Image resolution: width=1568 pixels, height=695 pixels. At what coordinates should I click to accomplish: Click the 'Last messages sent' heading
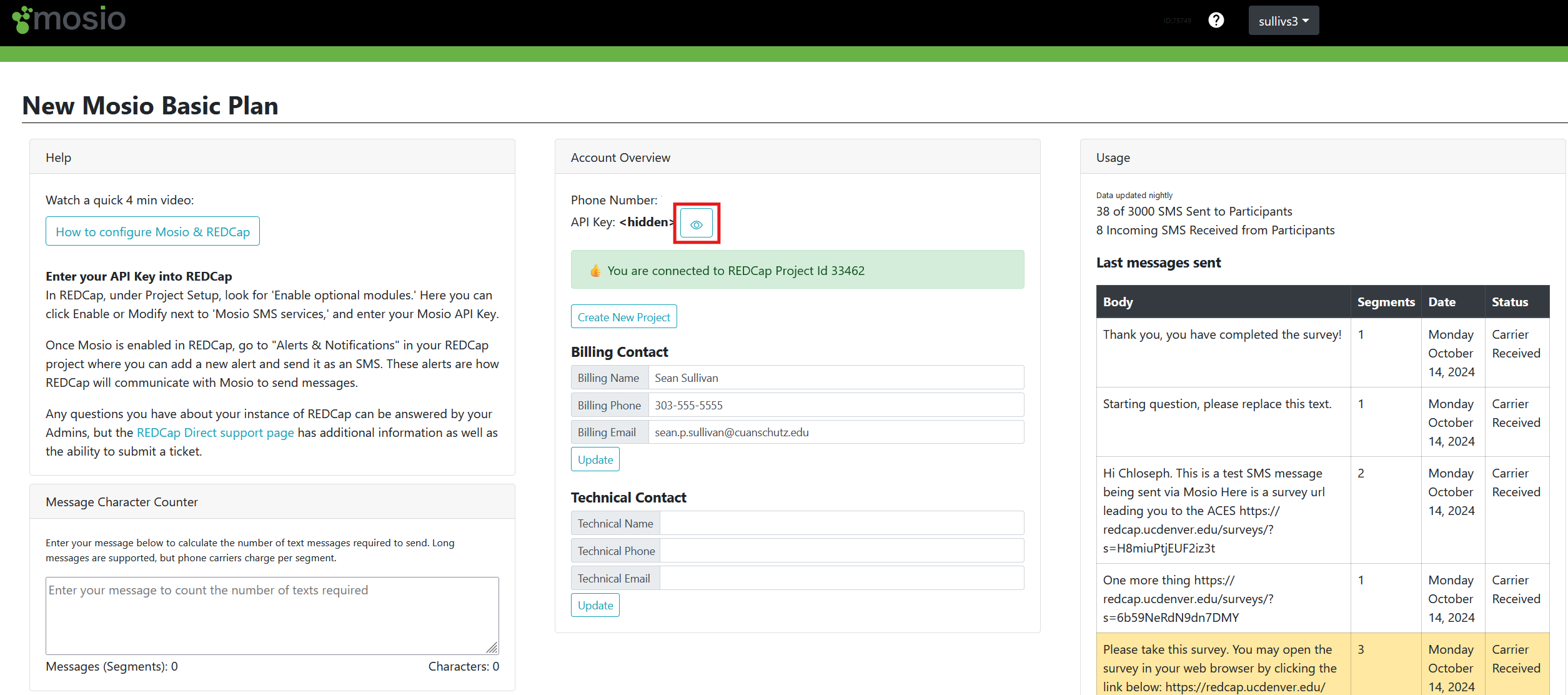coord(1158,262)
